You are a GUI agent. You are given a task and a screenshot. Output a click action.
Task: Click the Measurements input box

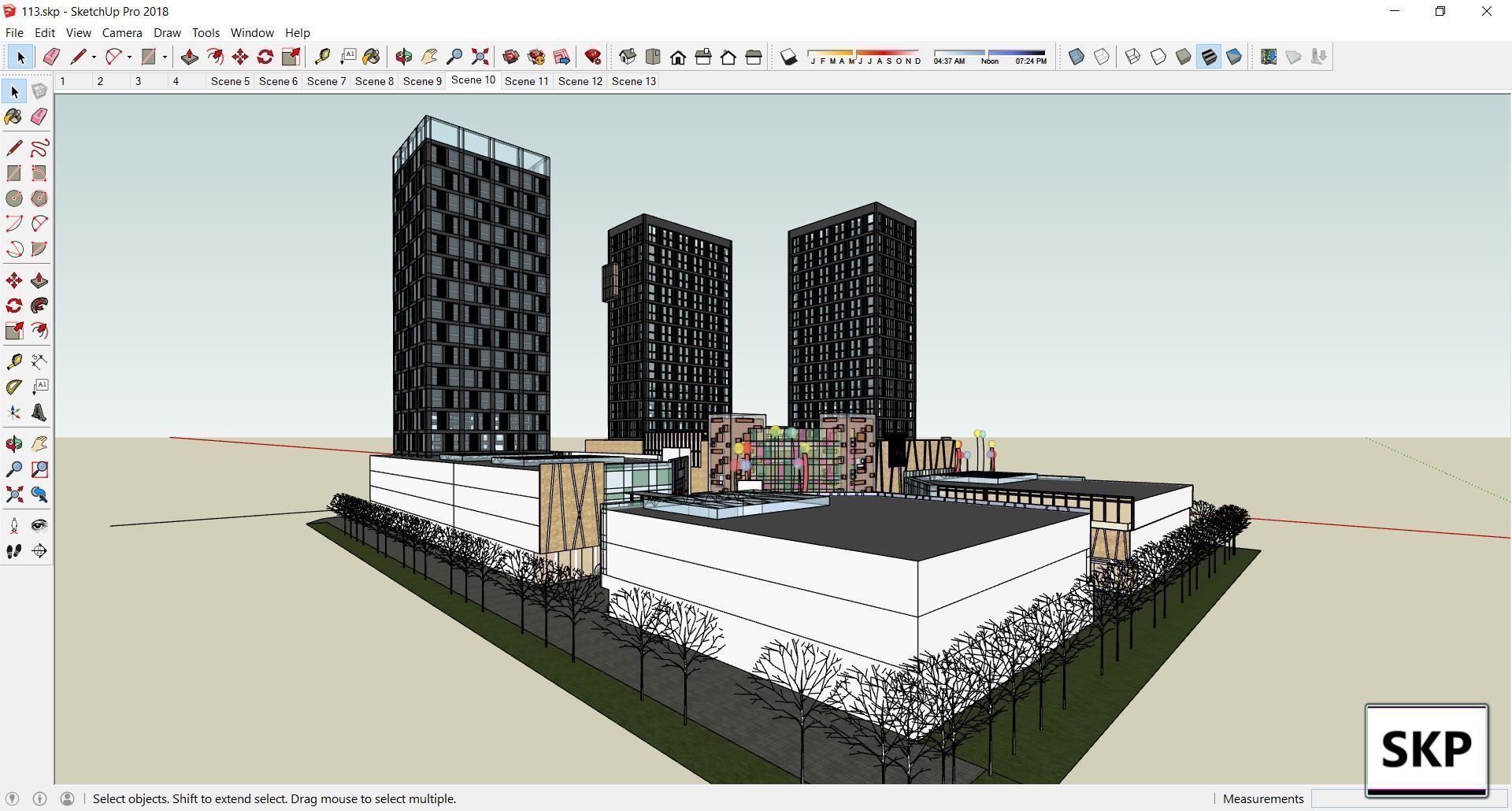1408,798
